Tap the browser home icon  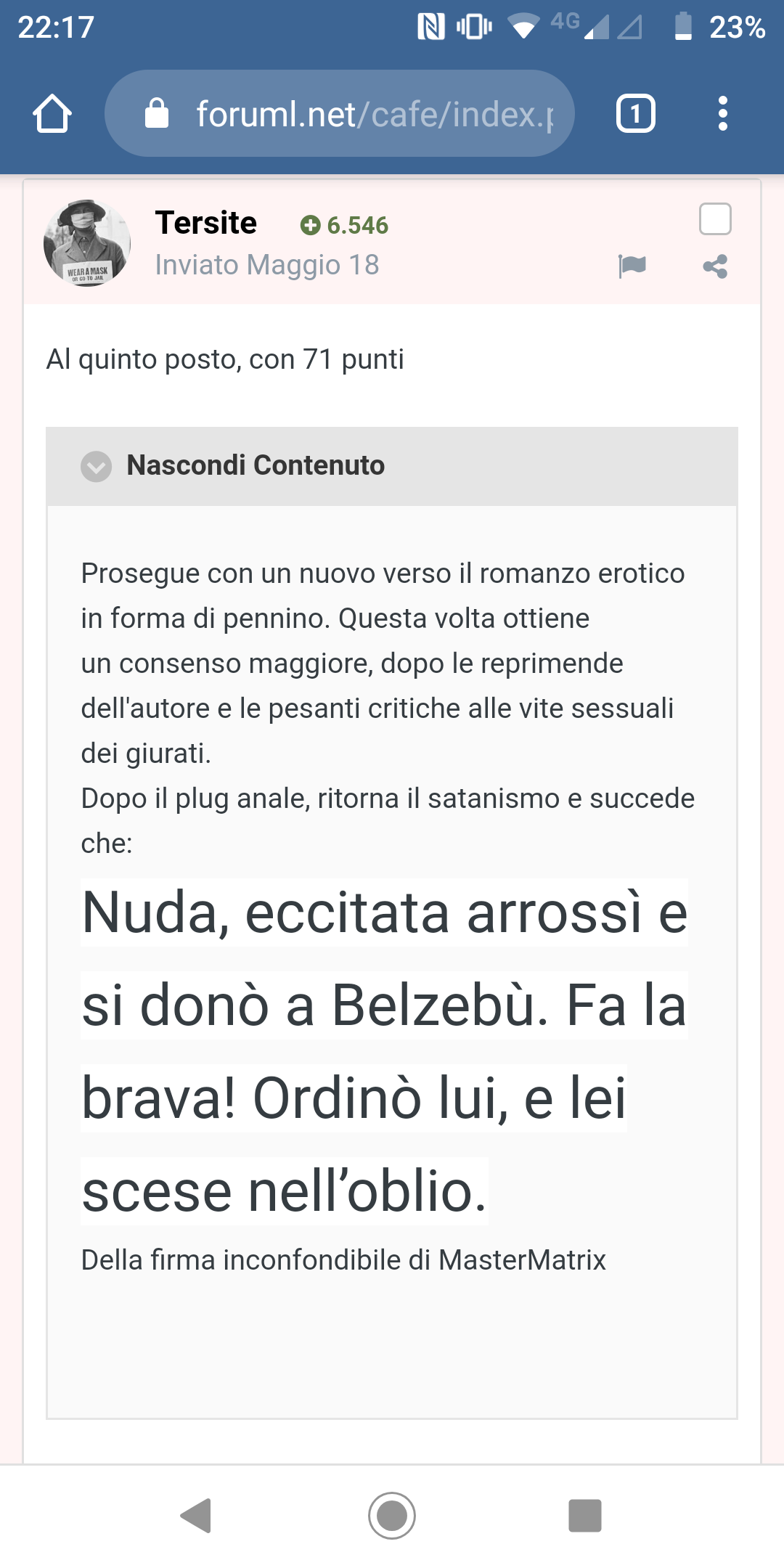click(x=52, y=113)
